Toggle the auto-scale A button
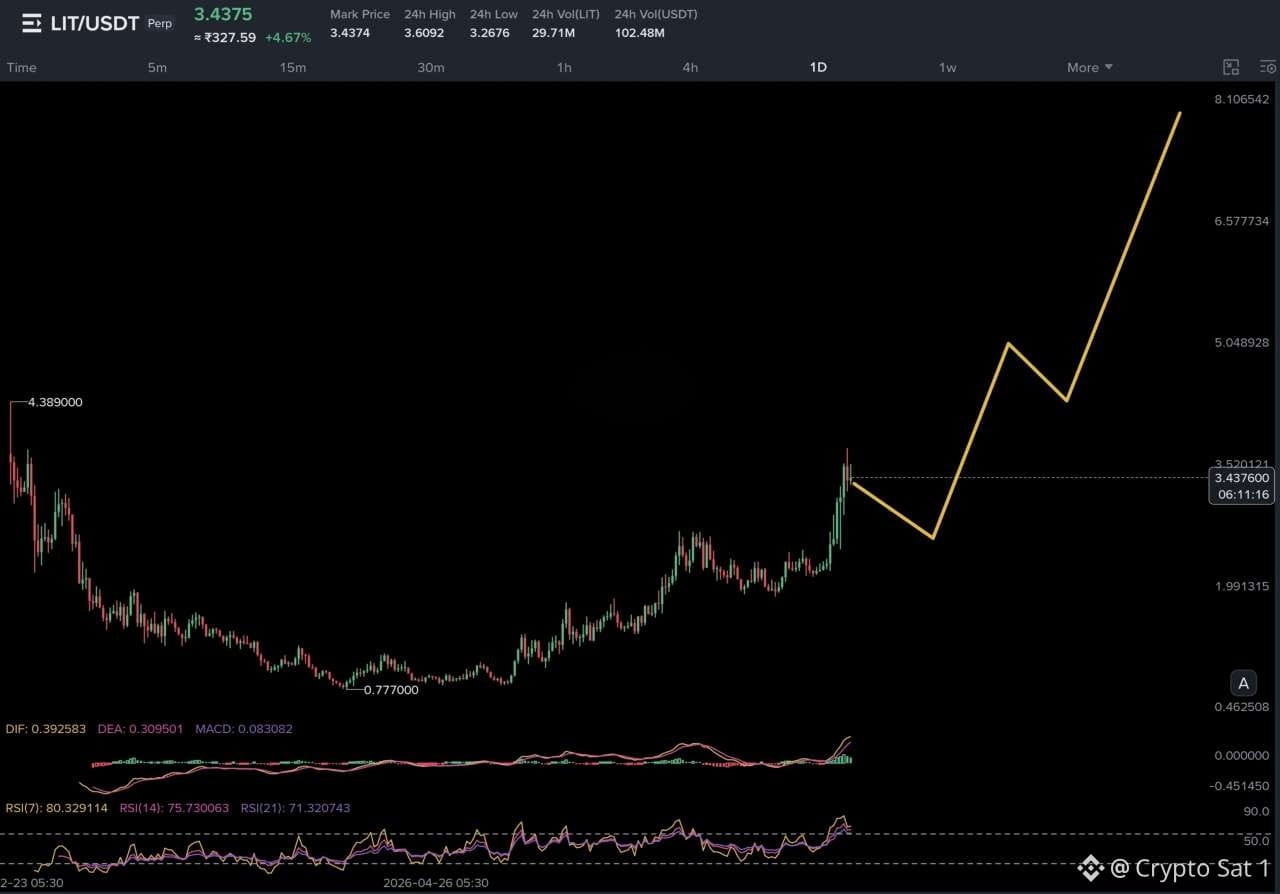1280x894 pixels. pyautogui.click(x=1243, y=684)
